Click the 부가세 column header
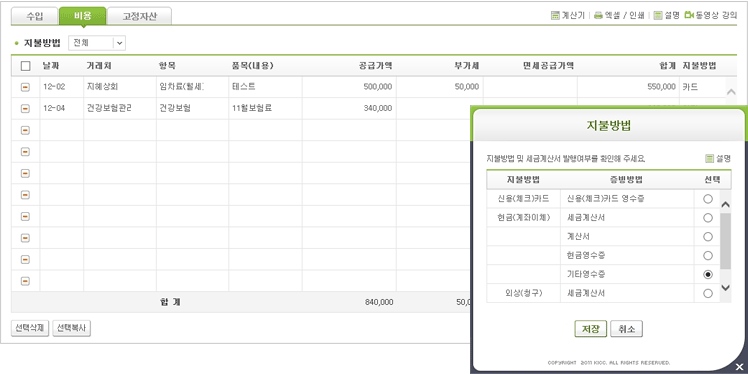The height and width of the screenshot is (374, 748). pos(467,66)
